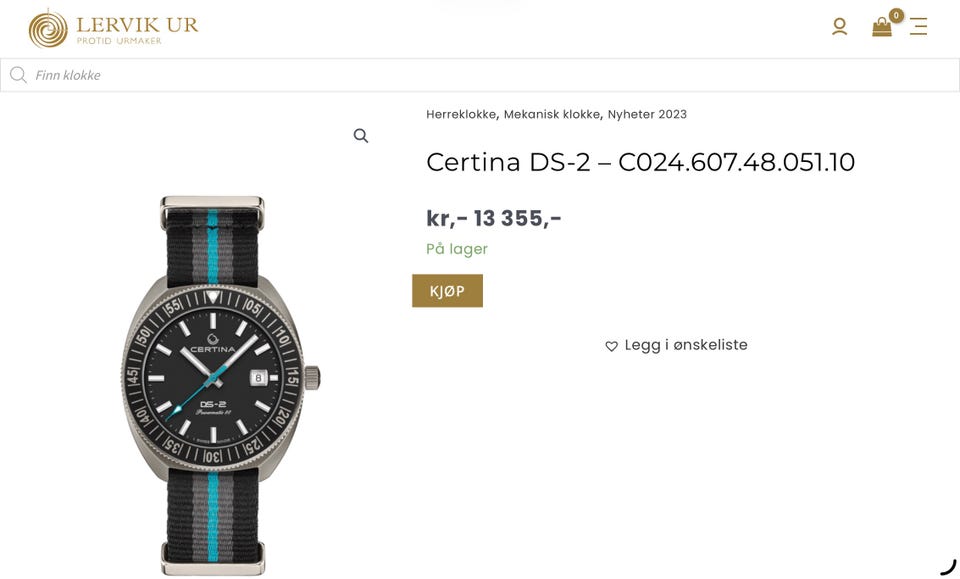Viewport: 960px width, 579px height.
Task: Click the search magnifier icon
Action: tap(18, 75)
